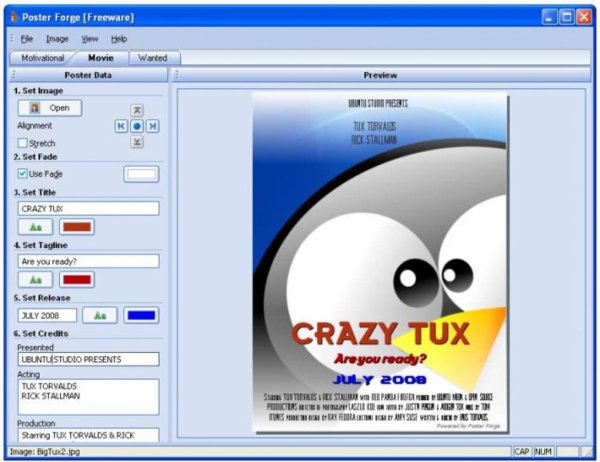Enable the Stretch checkbox
Viewport: 600px width, 462px height.
click(x=23, y=143)
